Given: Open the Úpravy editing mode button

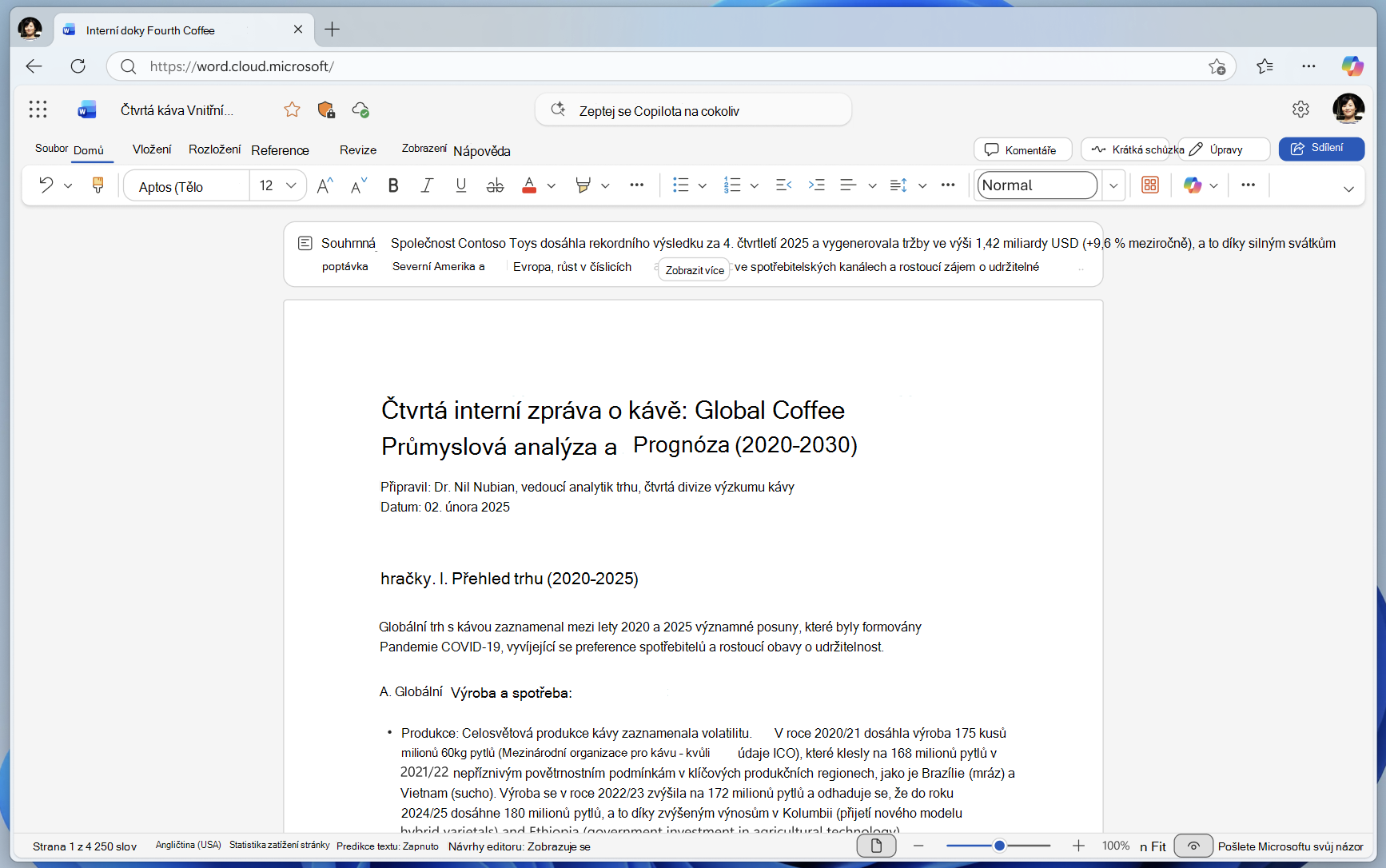Looking at the screenshot, I should pyautogui.click(x=1225, y=149).
